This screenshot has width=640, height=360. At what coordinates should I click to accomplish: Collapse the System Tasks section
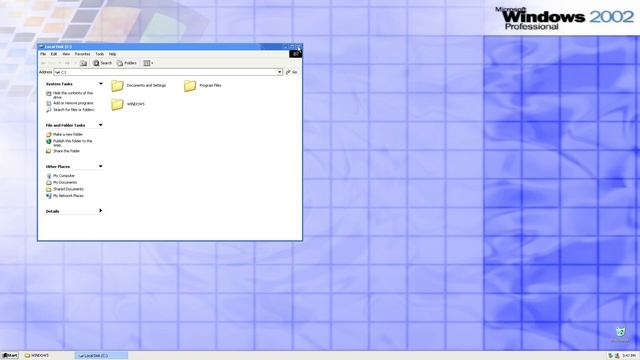pyautogui.click(x=100, y=84)
